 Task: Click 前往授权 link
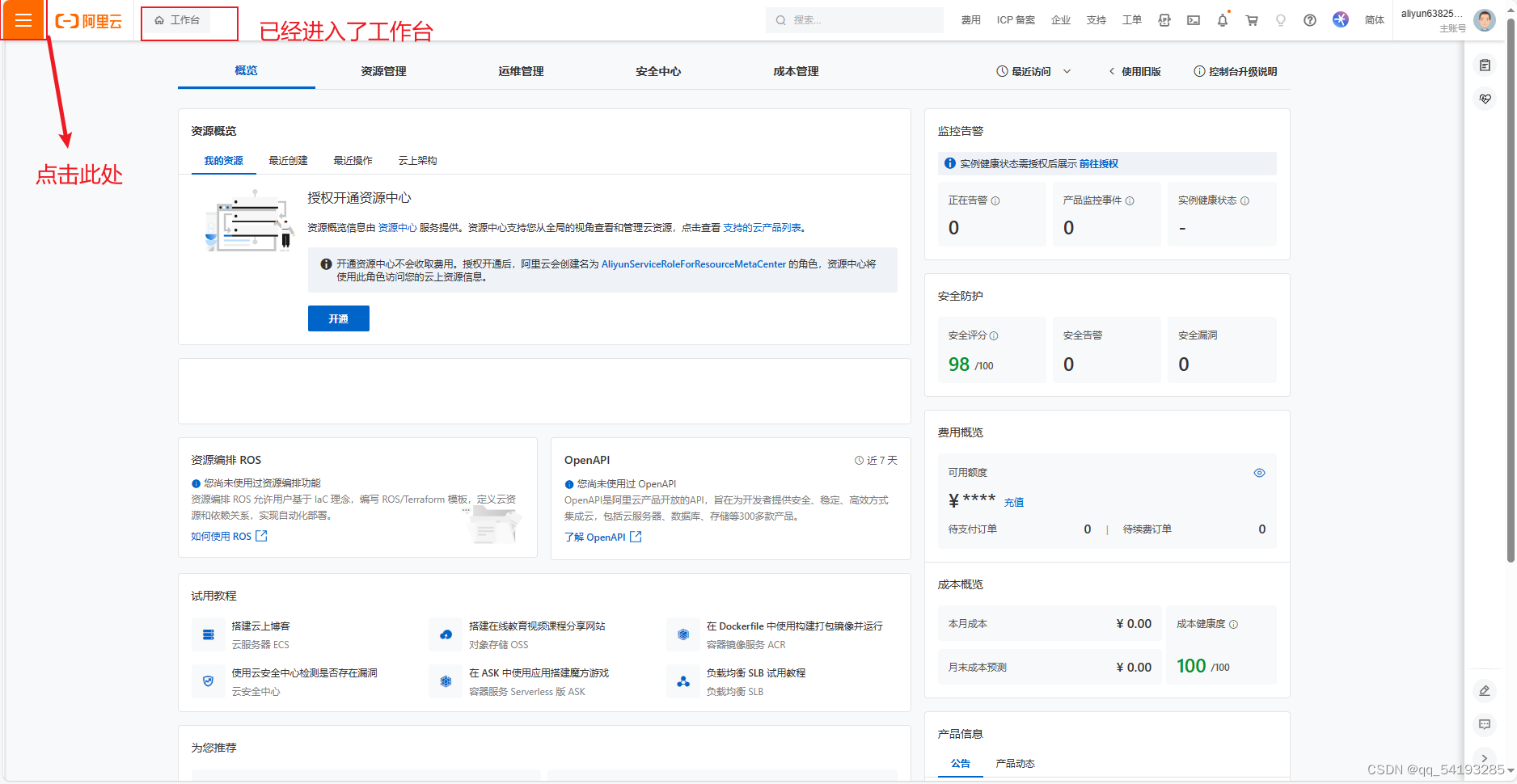pos(1098,164)
